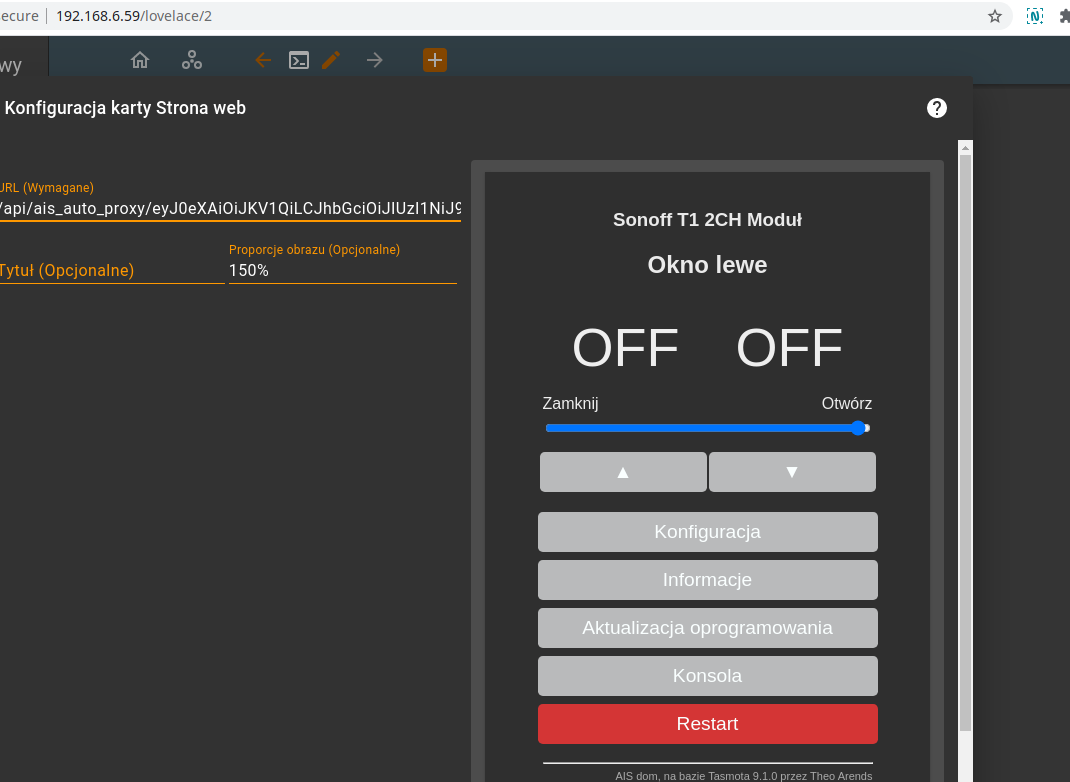
Task: Add a new view with plus icon
Action: [x=435, y=60]
